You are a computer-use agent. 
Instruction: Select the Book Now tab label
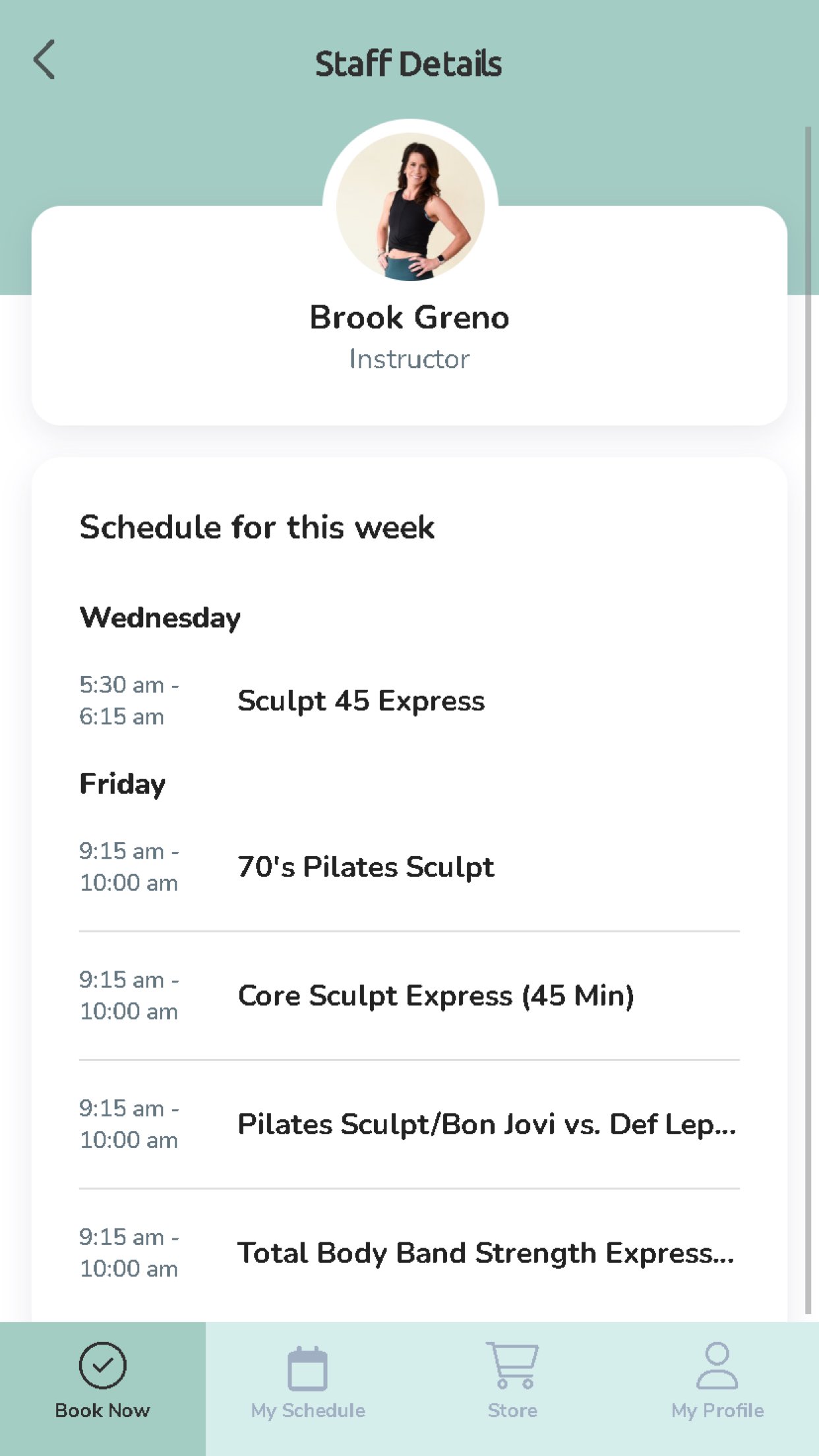click(x=102, y=1410)
